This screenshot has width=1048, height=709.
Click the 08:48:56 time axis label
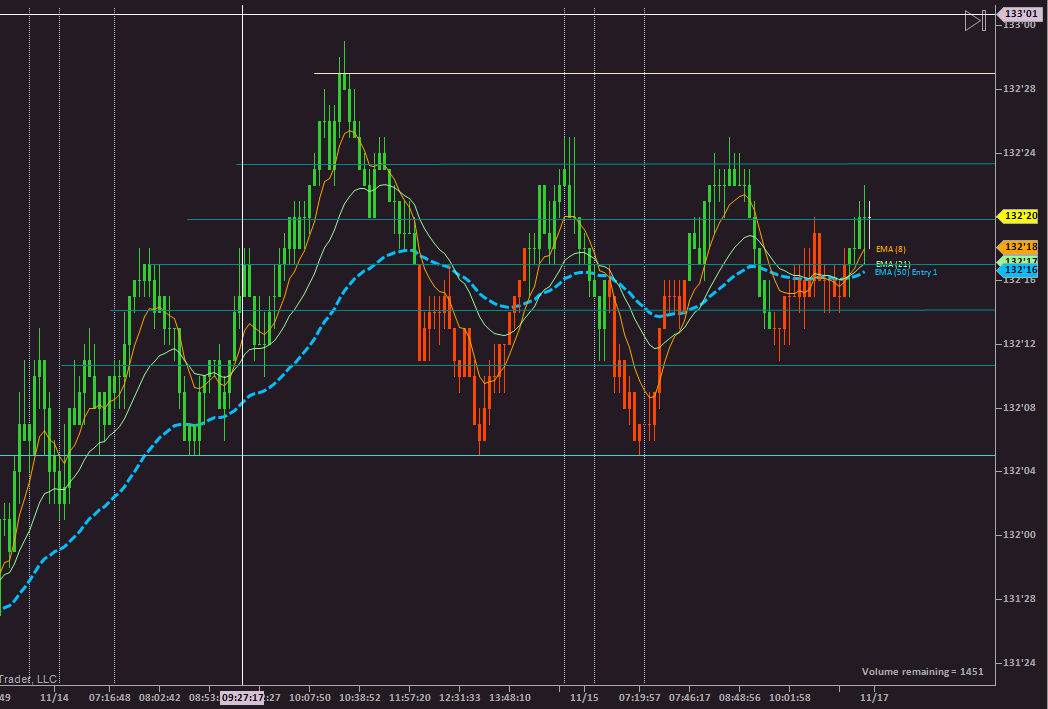point(740,698)
